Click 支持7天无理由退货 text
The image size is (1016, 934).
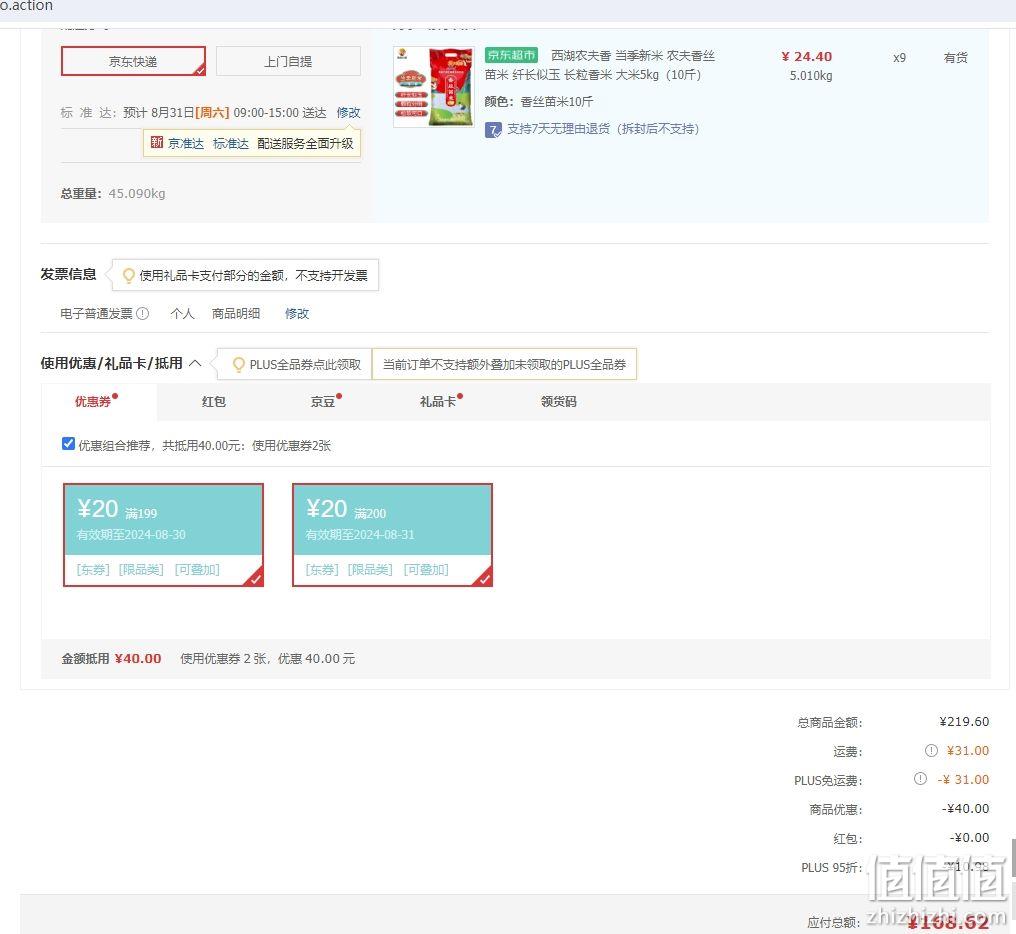click(x=603, y=129)
